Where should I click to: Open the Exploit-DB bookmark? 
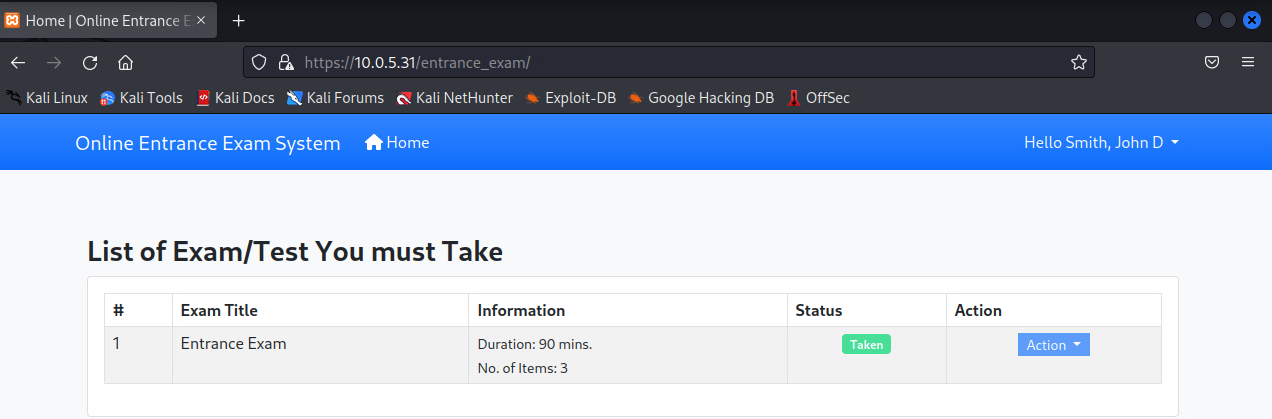coord(571,98)
